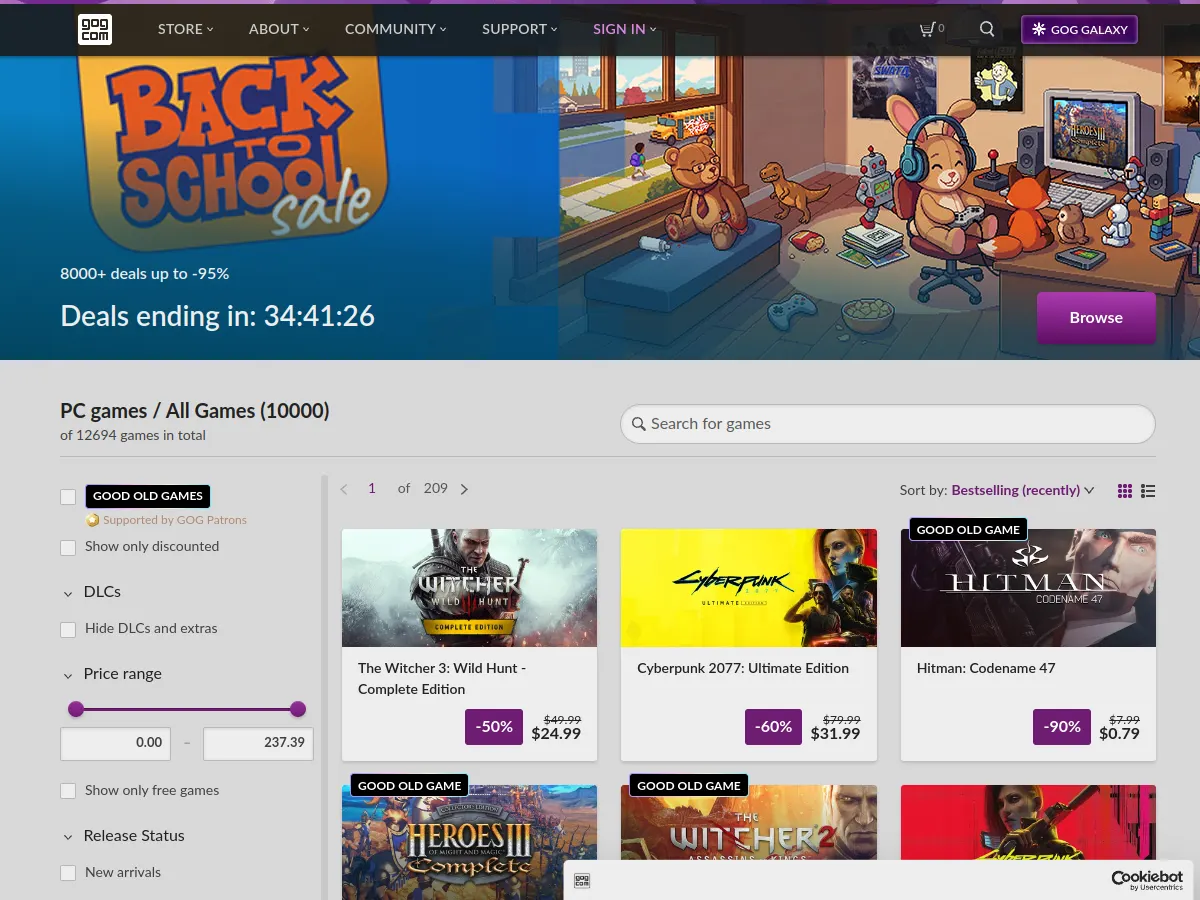Click the maximum price slider handle
The width and height of the screenshot is (1200, 900).
[x=298, y=709]
